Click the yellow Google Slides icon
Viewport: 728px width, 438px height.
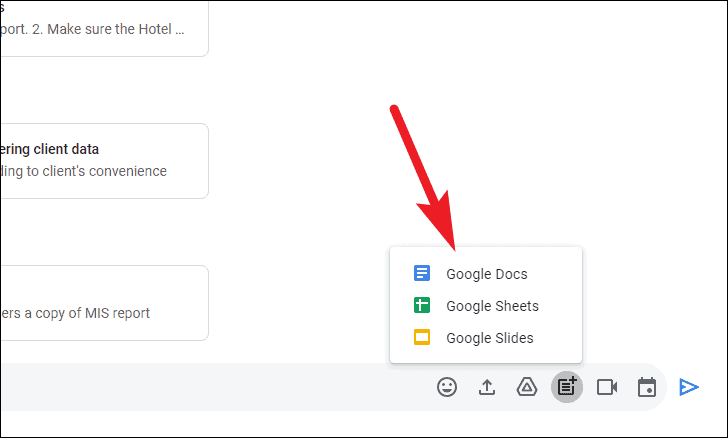click(422, 337)
